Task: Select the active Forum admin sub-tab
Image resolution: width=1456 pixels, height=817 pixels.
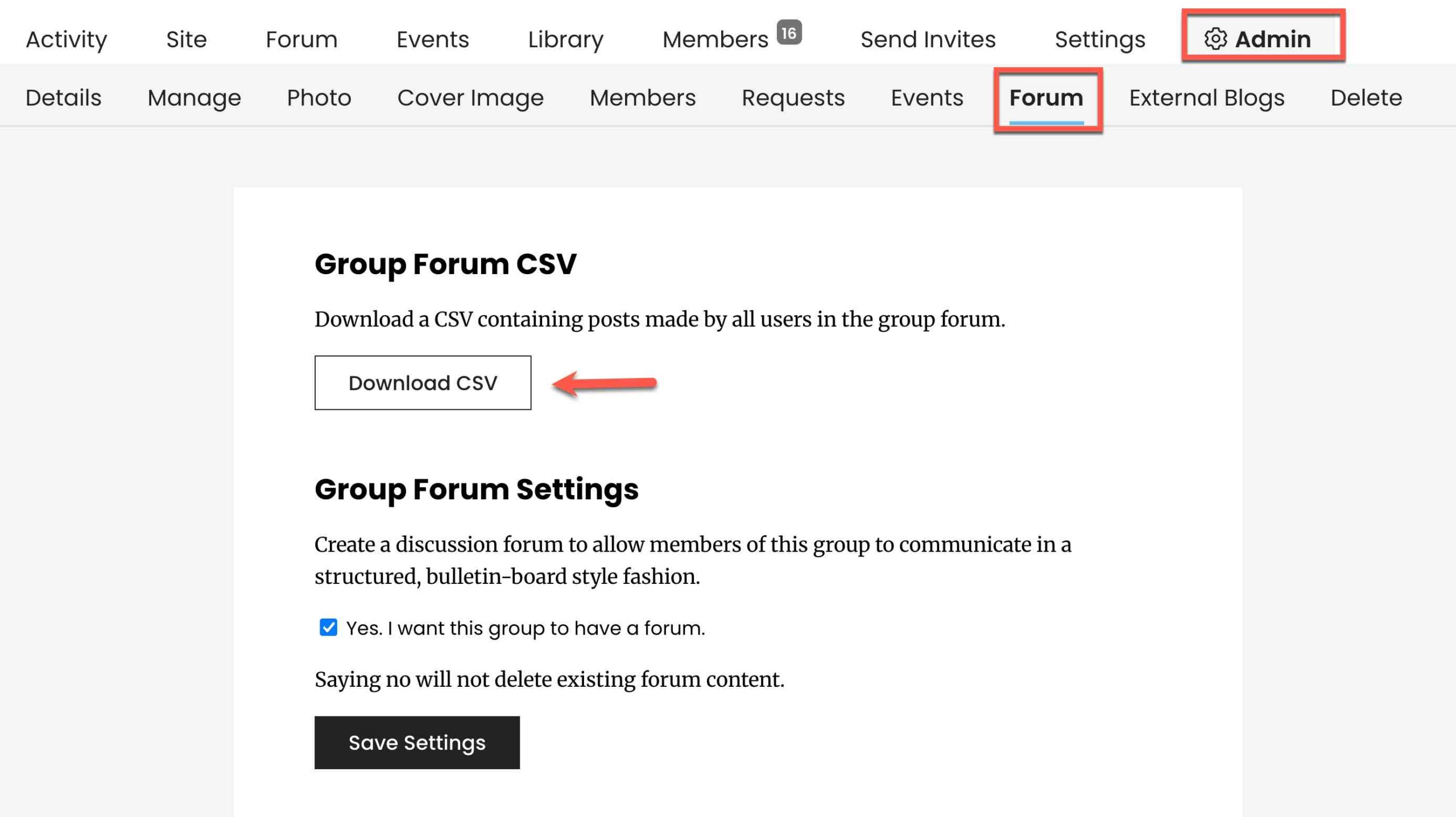Action: 1046,97
